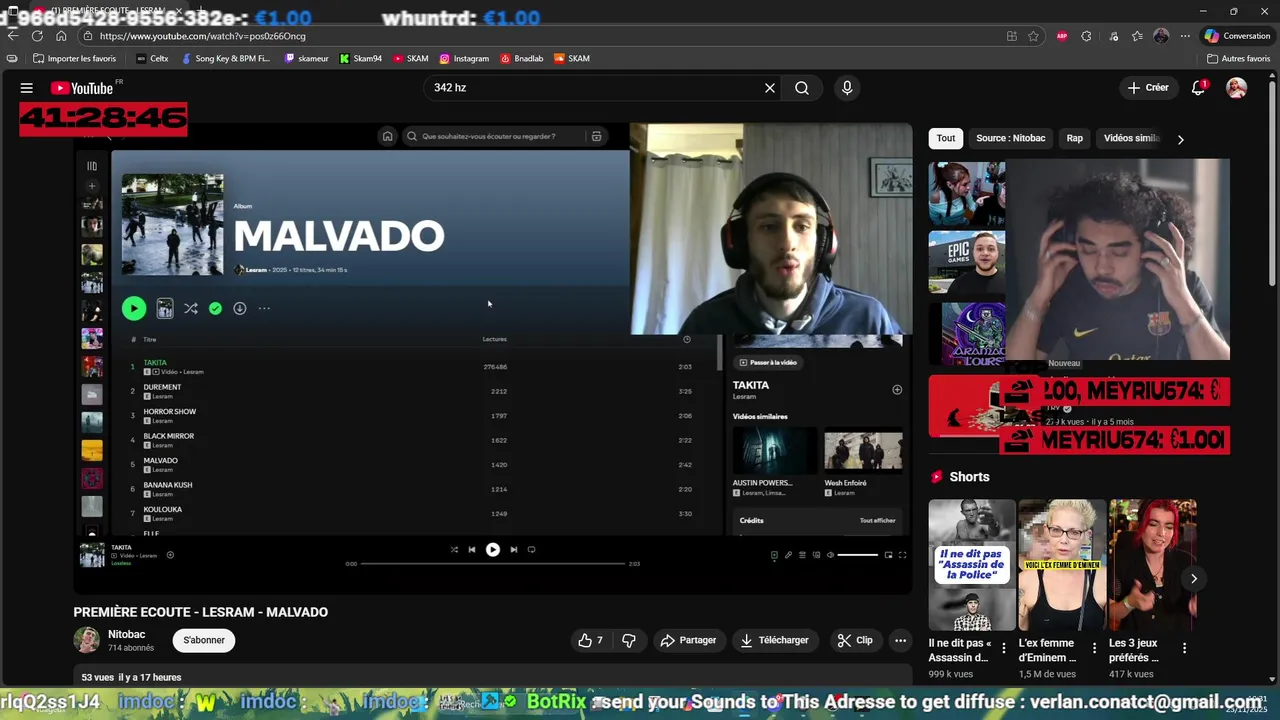Screen dimensions: 1280x720
Task: Start voice search with the microphone icon
Action: (x=847, y=88)
